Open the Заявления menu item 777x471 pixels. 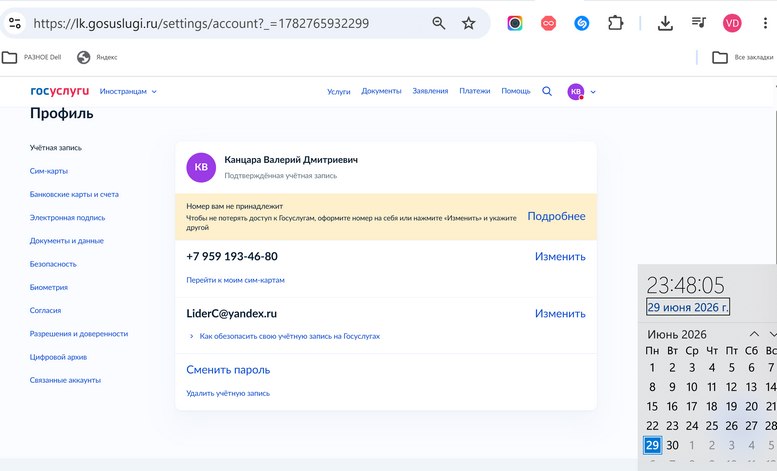pos(430,91)
